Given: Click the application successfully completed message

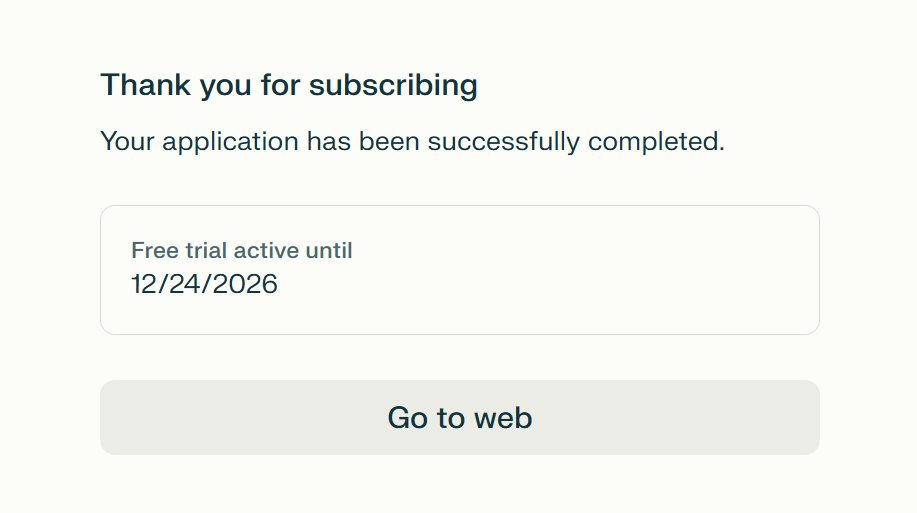Looking at the screenshot, I should coord(412,141).
